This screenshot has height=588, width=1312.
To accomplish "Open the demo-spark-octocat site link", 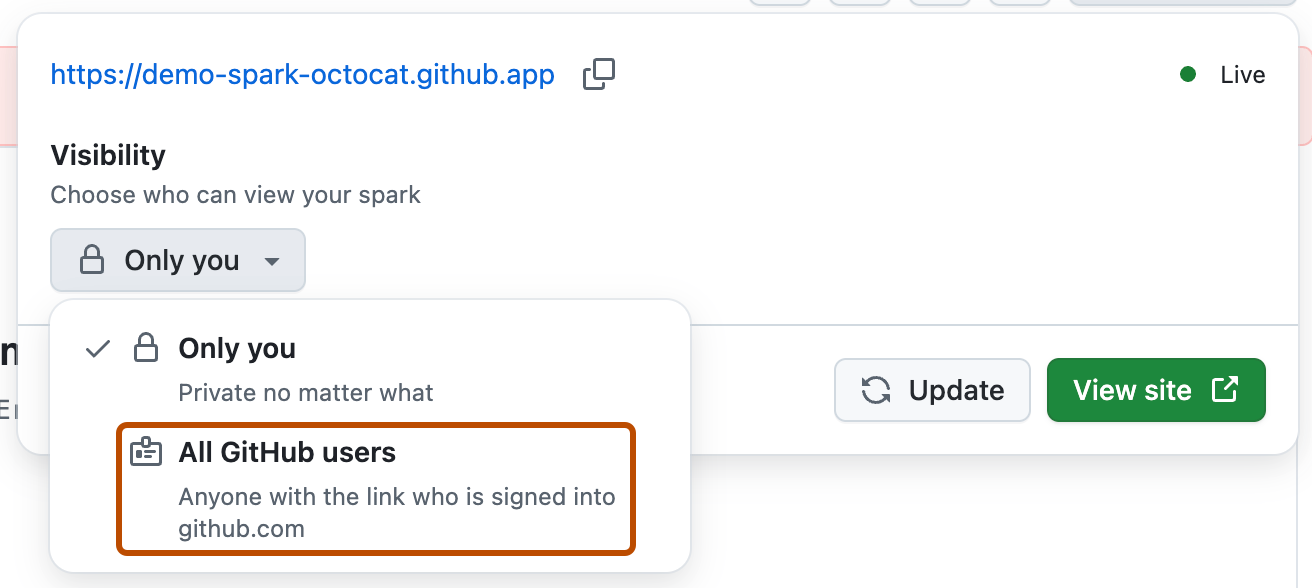I will click(302, 74).
